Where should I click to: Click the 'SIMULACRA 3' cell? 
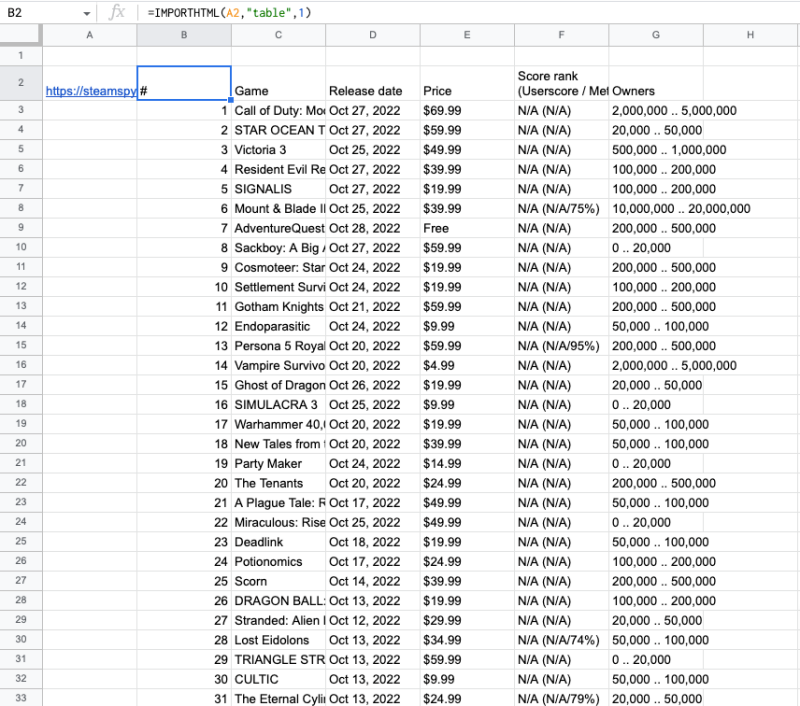[278, 405]
